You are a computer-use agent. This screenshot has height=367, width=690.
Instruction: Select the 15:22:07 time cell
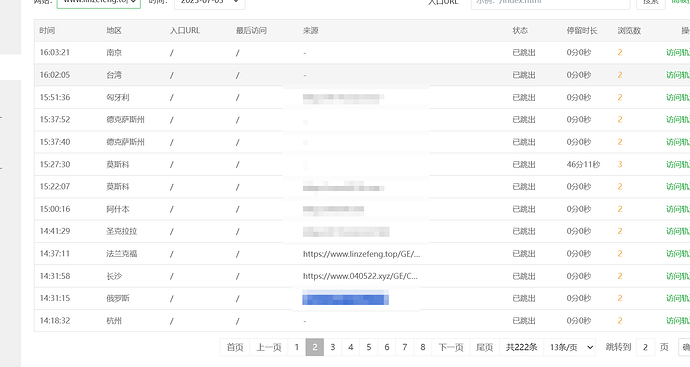click(x=55, y=187)
